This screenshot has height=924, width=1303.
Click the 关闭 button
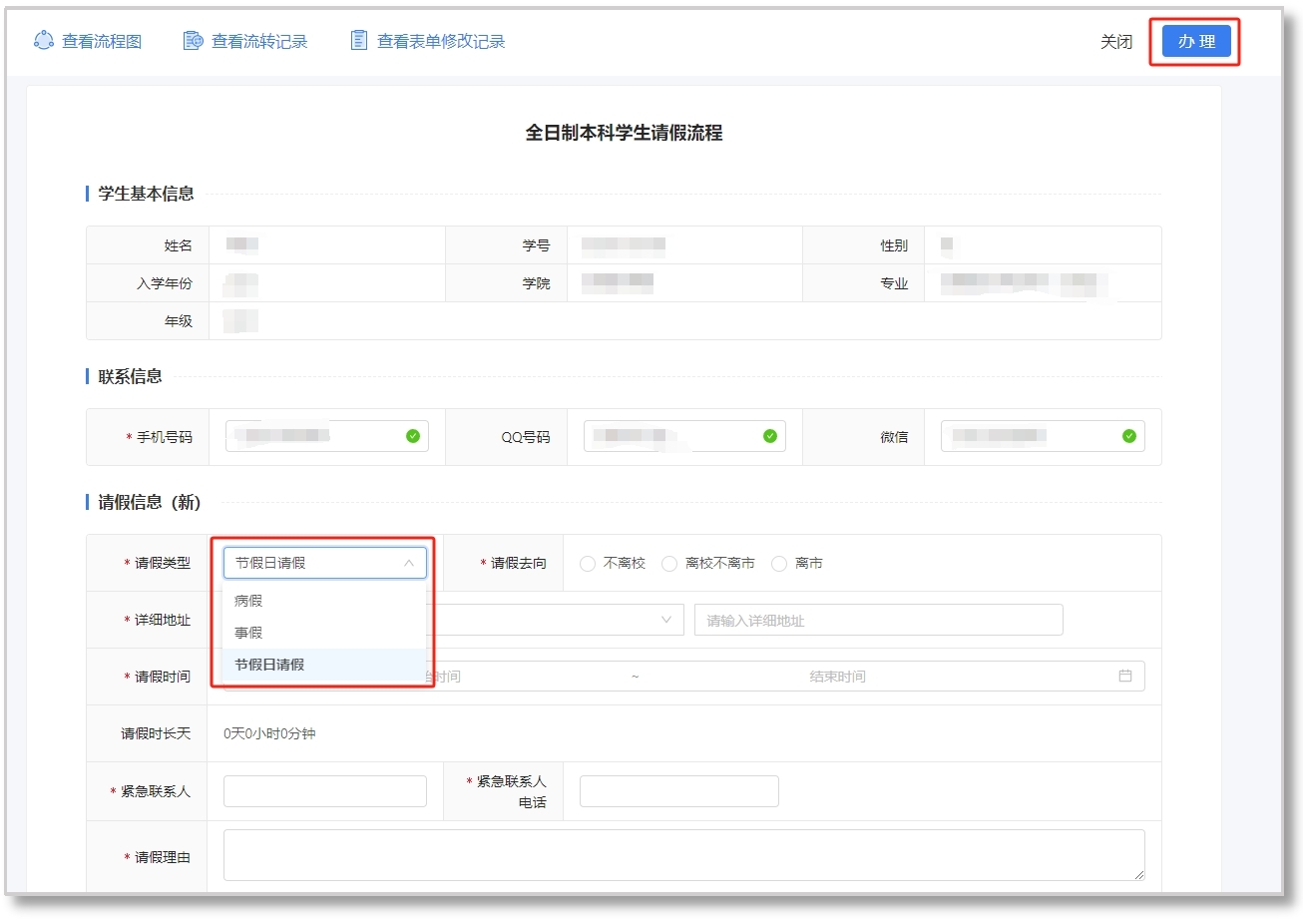1116,42
